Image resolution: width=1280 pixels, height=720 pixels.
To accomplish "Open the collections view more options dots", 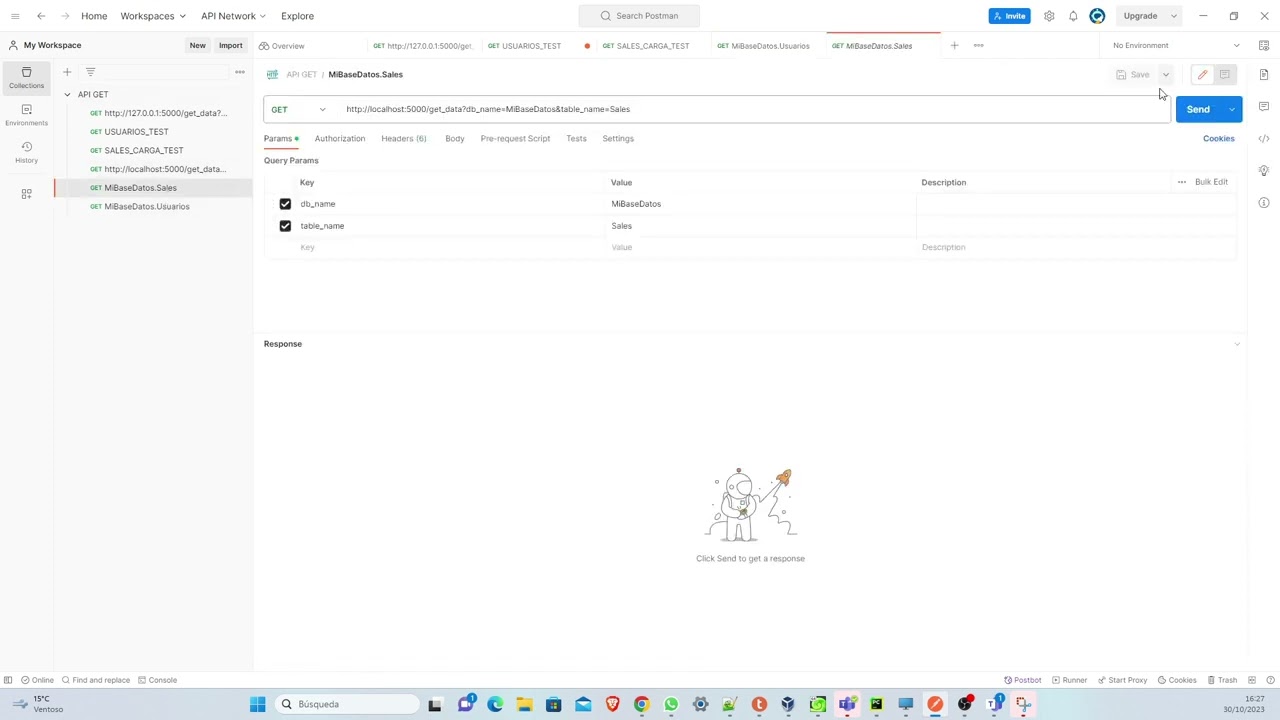I will coord(240,72).
